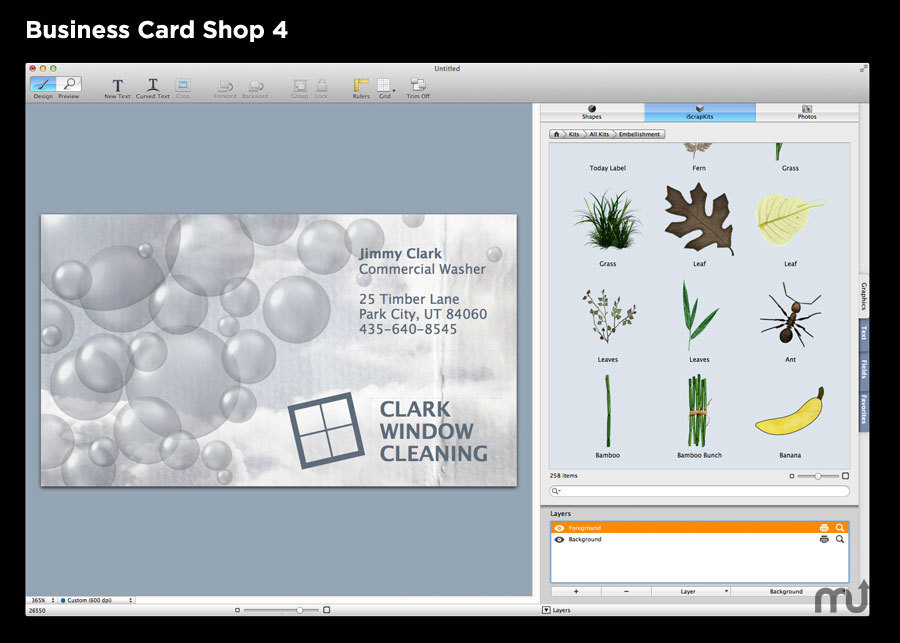
Task: Open the Grid dropdown in toolbar
Action: (x=385, y=87)
